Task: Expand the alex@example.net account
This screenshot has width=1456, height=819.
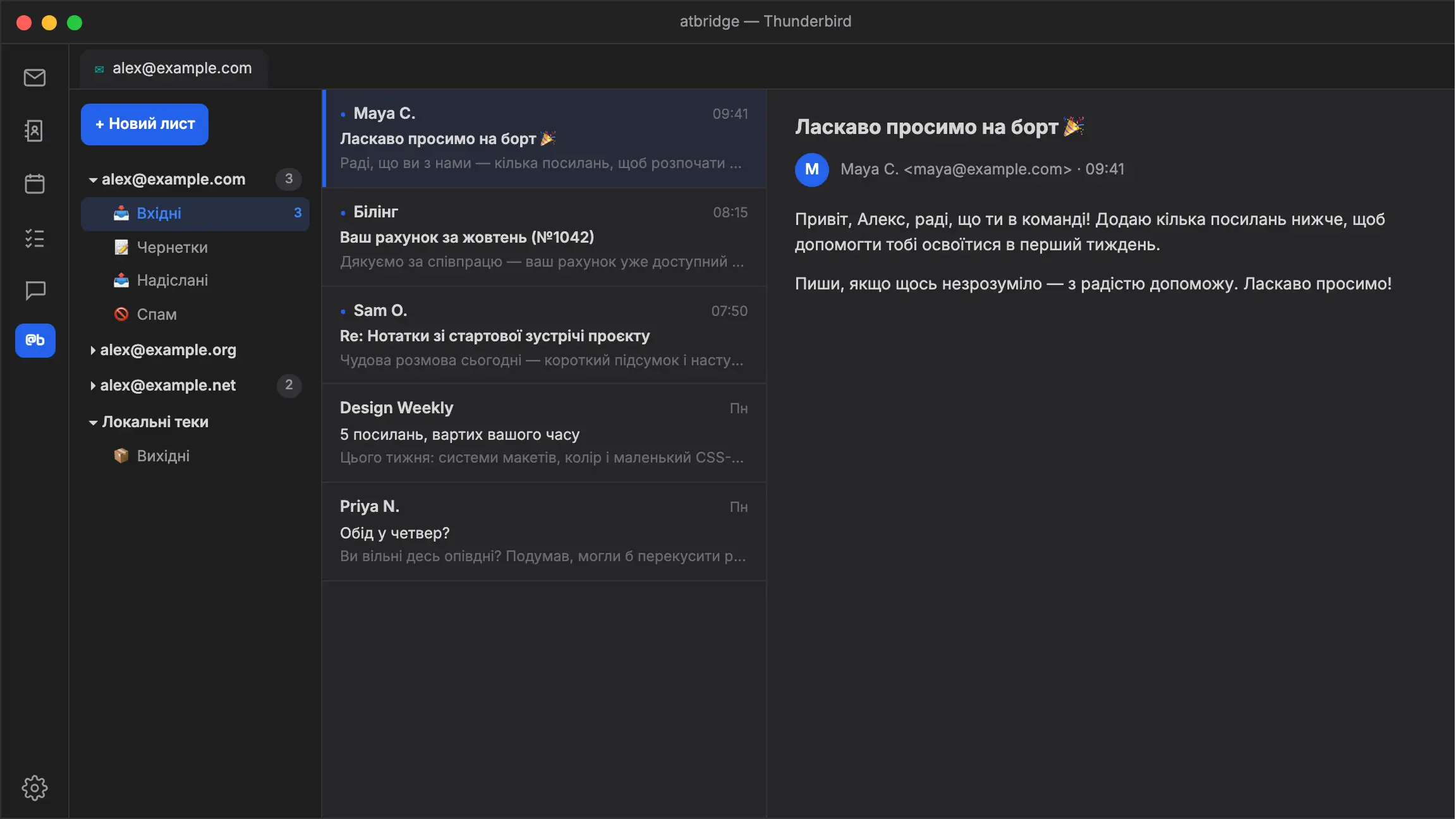Action: click(93, 385)
